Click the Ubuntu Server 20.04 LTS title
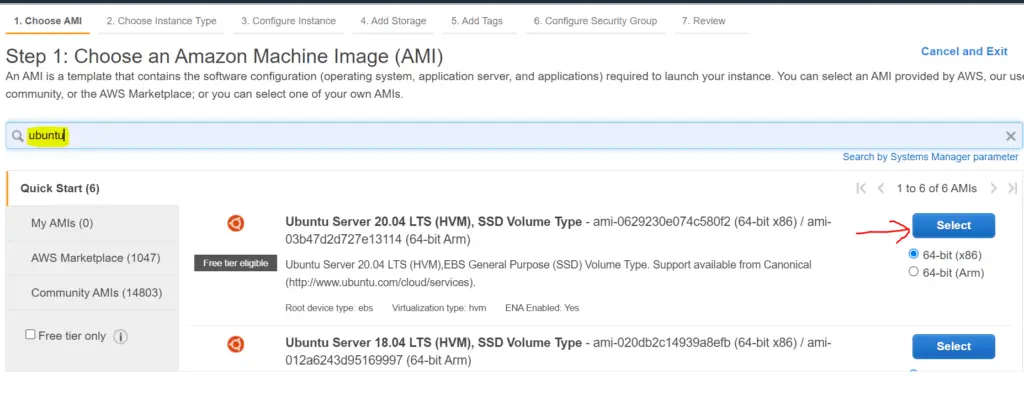Image resolution: width=1024 pixels, height=395 pixels. 434,222
